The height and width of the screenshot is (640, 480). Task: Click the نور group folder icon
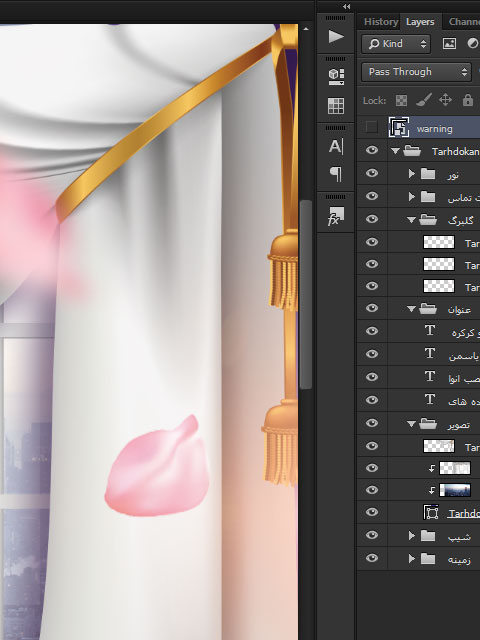[428, 174]
